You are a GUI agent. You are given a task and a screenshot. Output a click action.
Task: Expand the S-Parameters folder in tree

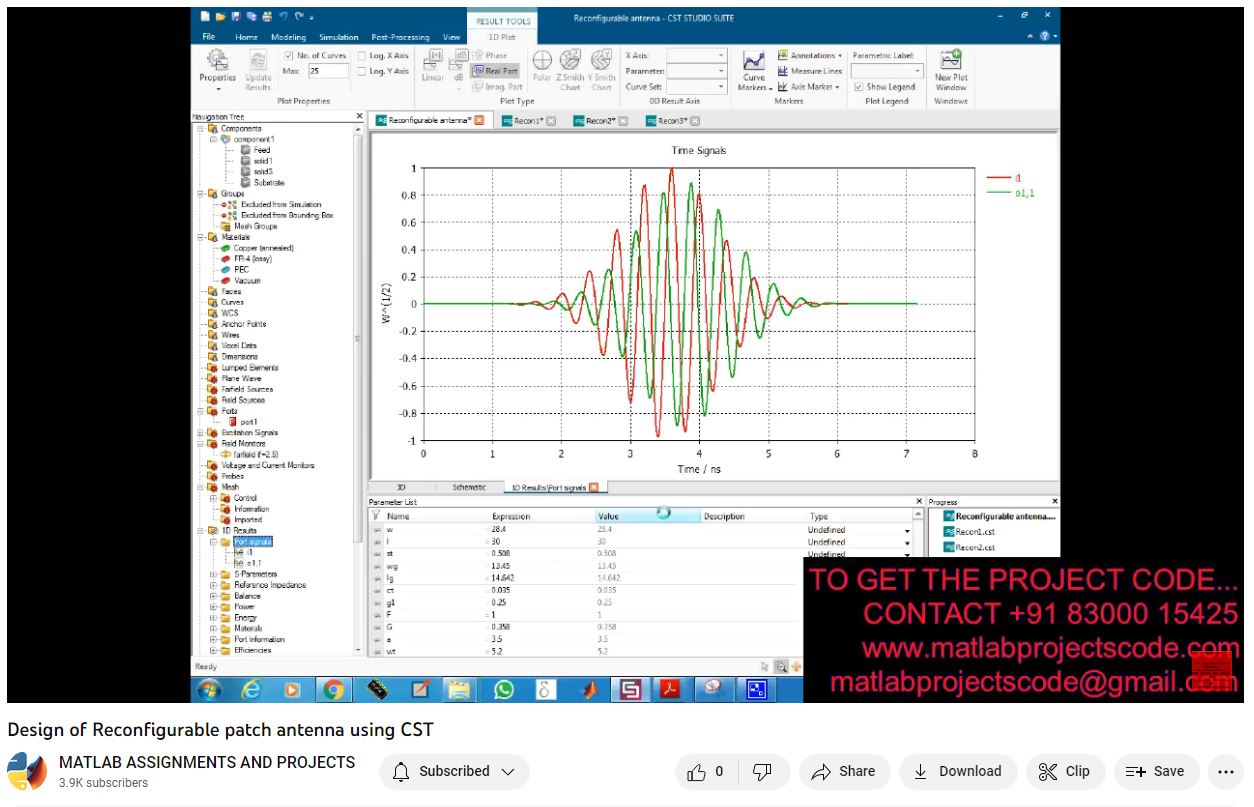[213, 574]
